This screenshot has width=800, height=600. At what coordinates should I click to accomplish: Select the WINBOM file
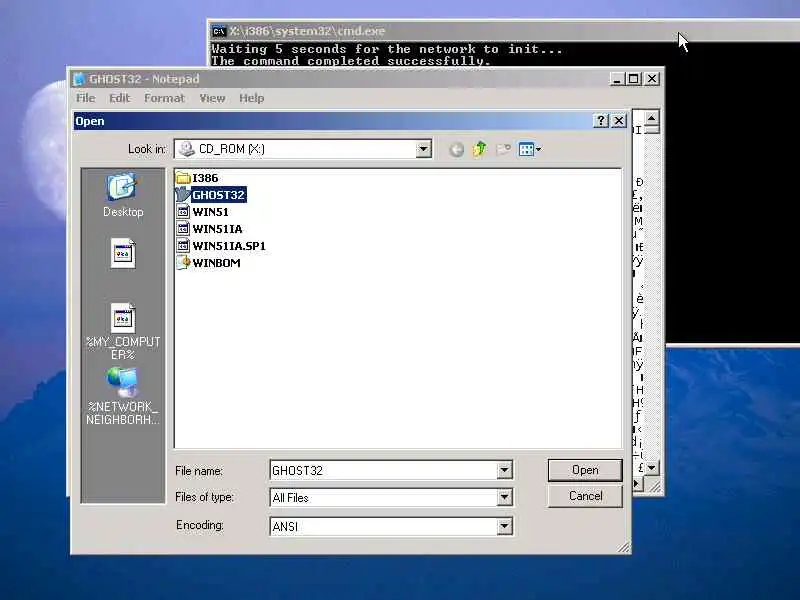(x=208, y=263)
